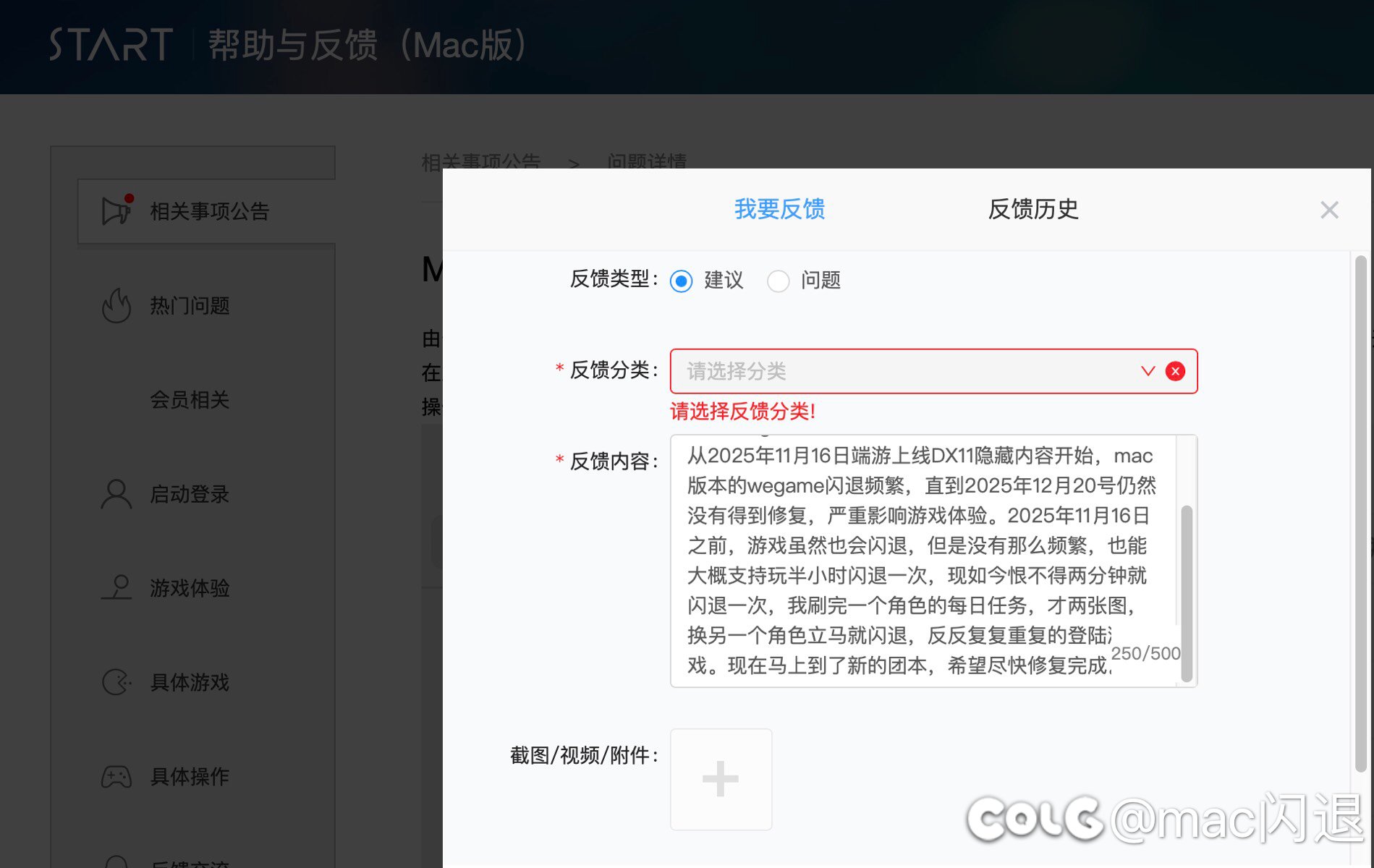Clear the category with the red x icon
The height and width of the screenshot is (868, 1374).
pyautogui.click(x=1176, y=371)
